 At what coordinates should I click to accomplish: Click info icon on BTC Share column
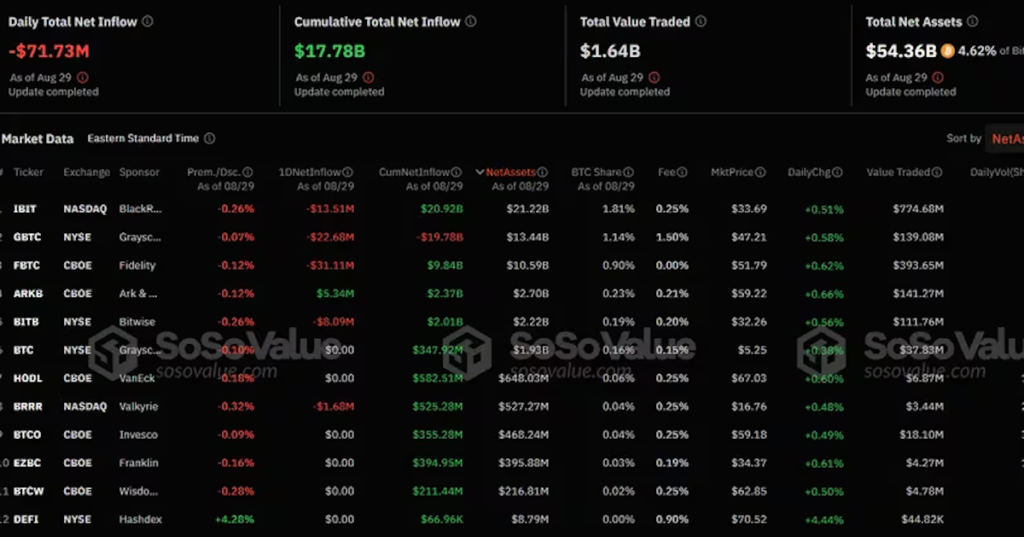coord(628,172)
